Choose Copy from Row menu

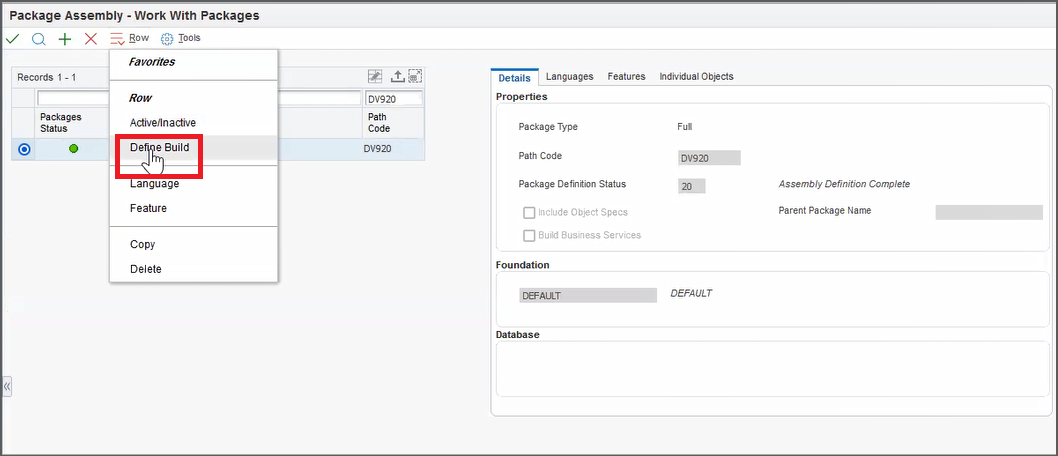(x=142, y=244)
